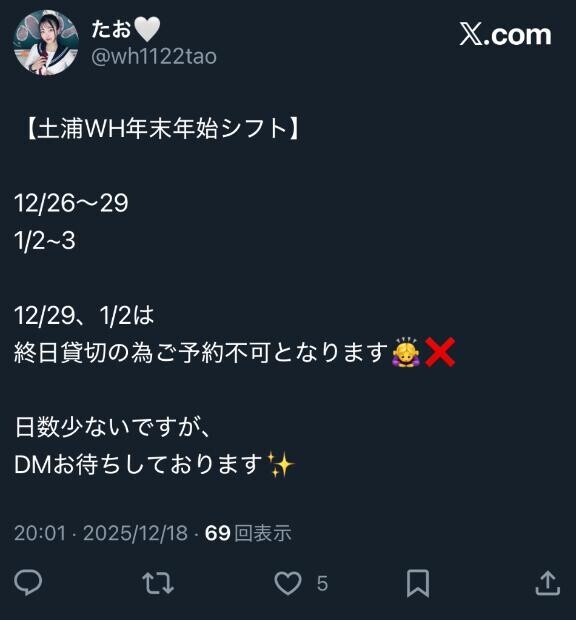Open the profile avatar photo
Viewport: 576px width, 620px height.
(x=45, y=42)
